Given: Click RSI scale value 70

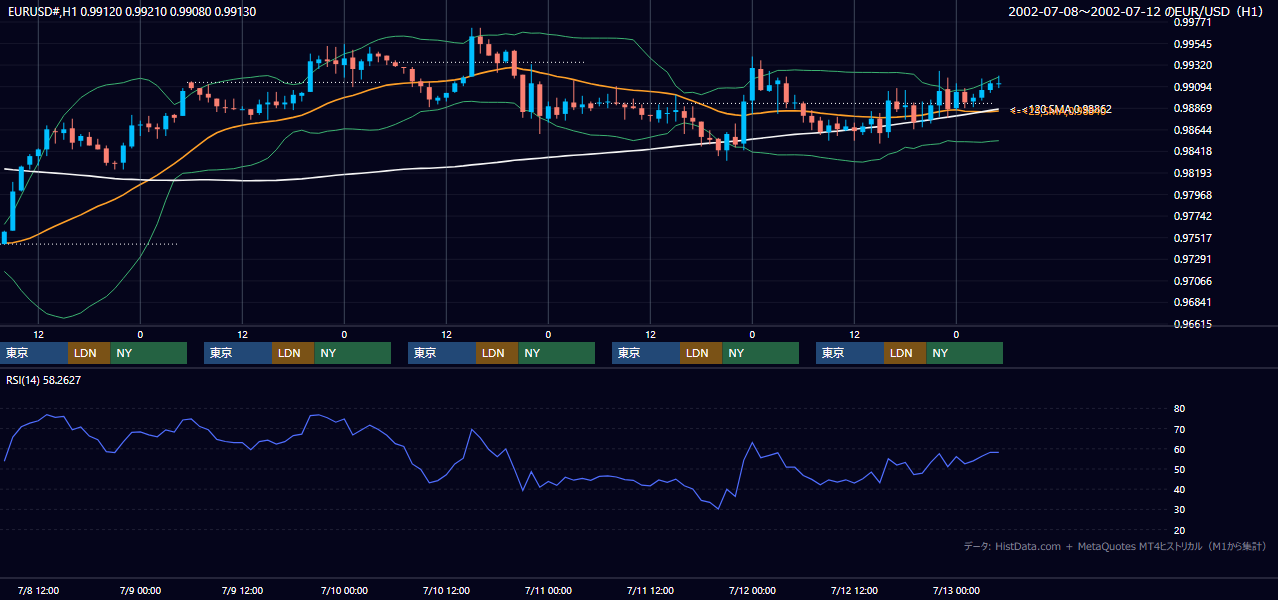Looking at the screenshot, I should click(1179, 429).
